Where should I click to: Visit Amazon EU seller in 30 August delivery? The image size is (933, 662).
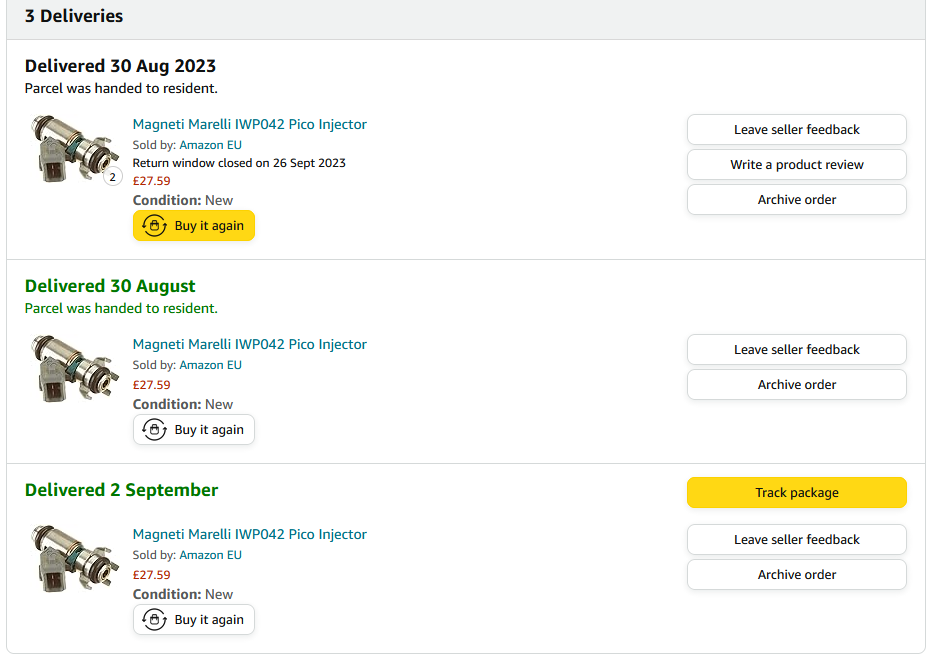coord(210,365)
